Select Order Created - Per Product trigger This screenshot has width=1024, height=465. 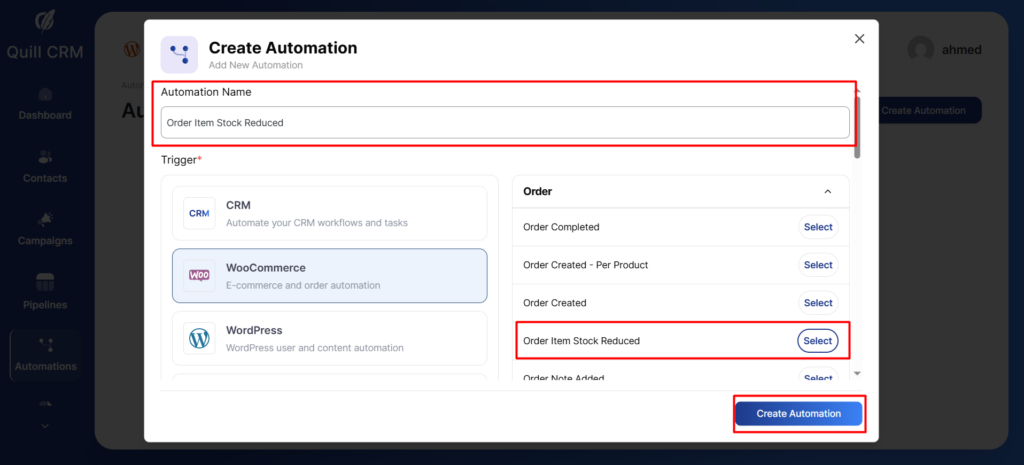click(x=817, y=265)
